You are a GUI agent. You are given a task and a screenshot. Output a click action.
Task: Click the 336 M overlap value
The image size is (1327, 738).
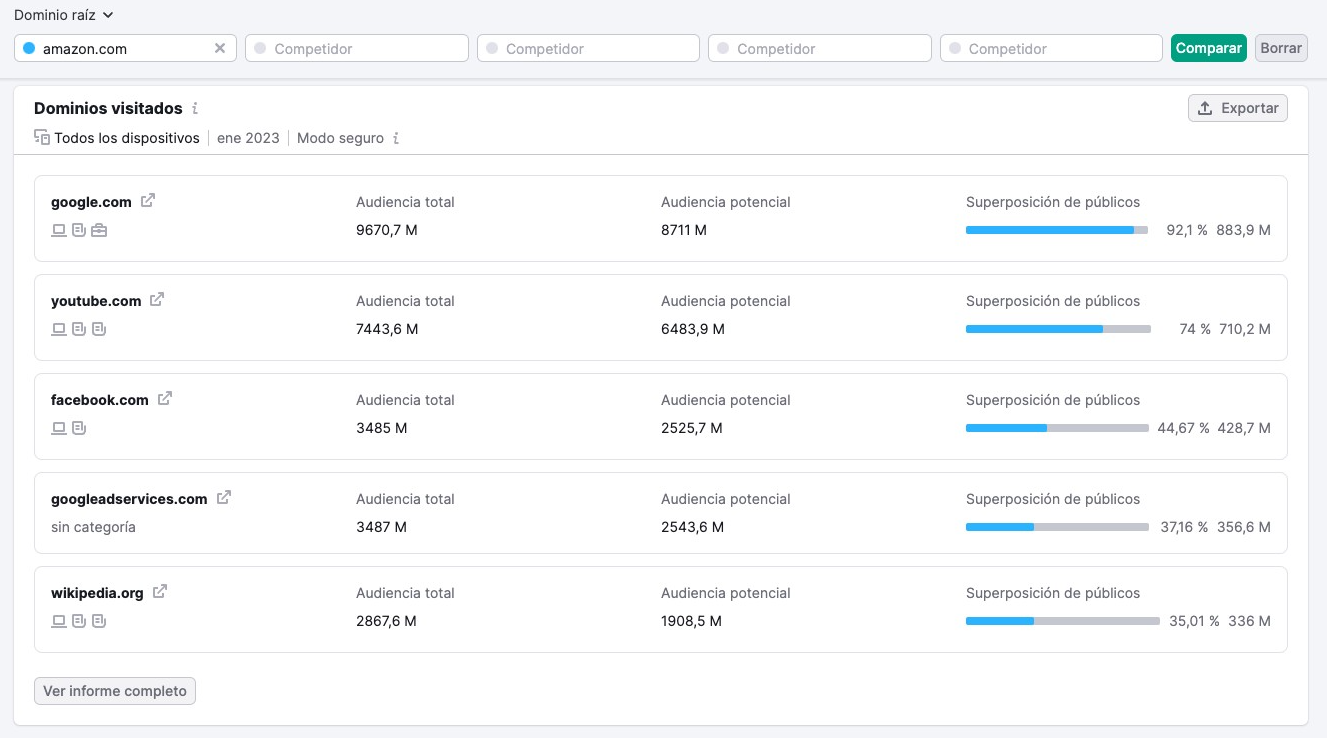click(x=1250, y=621)
